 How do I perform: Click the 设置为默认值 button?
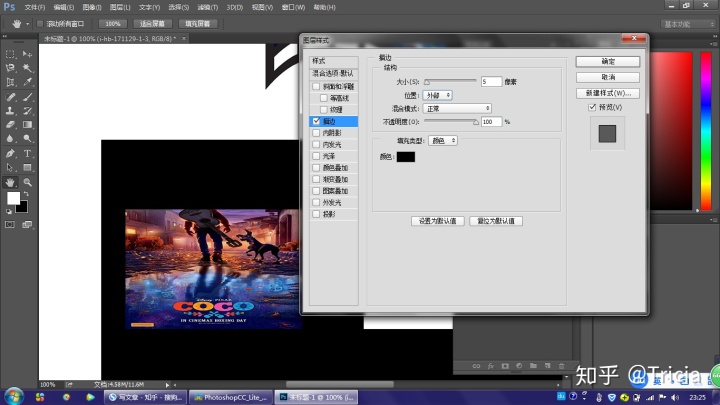click(438, 221)
